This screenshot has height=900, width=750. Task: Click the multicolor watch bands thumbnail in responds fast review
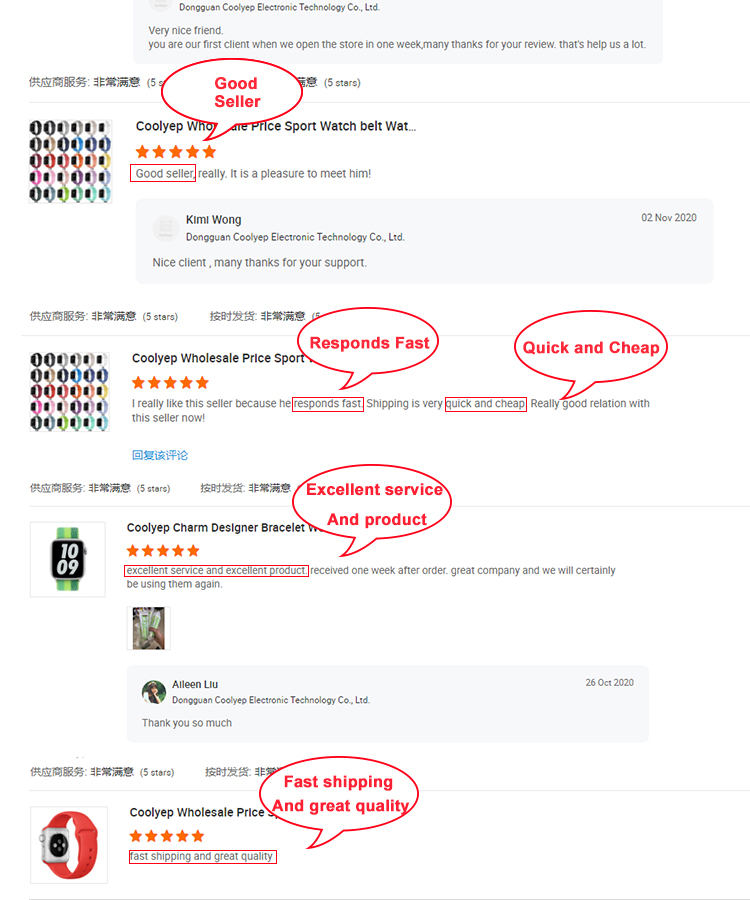pos(69,392)
